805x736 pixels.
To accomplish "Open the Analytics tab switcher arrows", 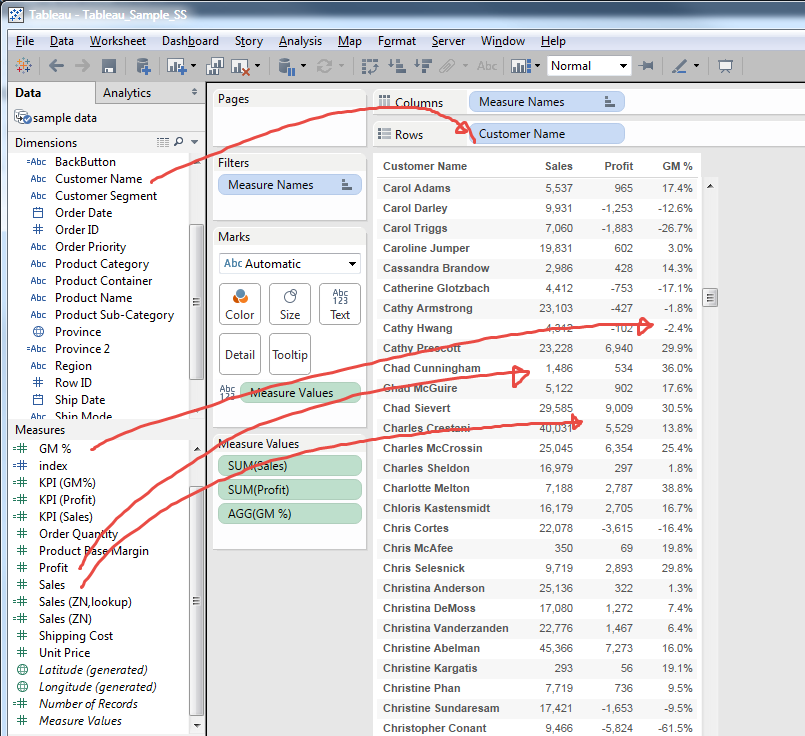I will pyautogui.click(x=195, y=92).
